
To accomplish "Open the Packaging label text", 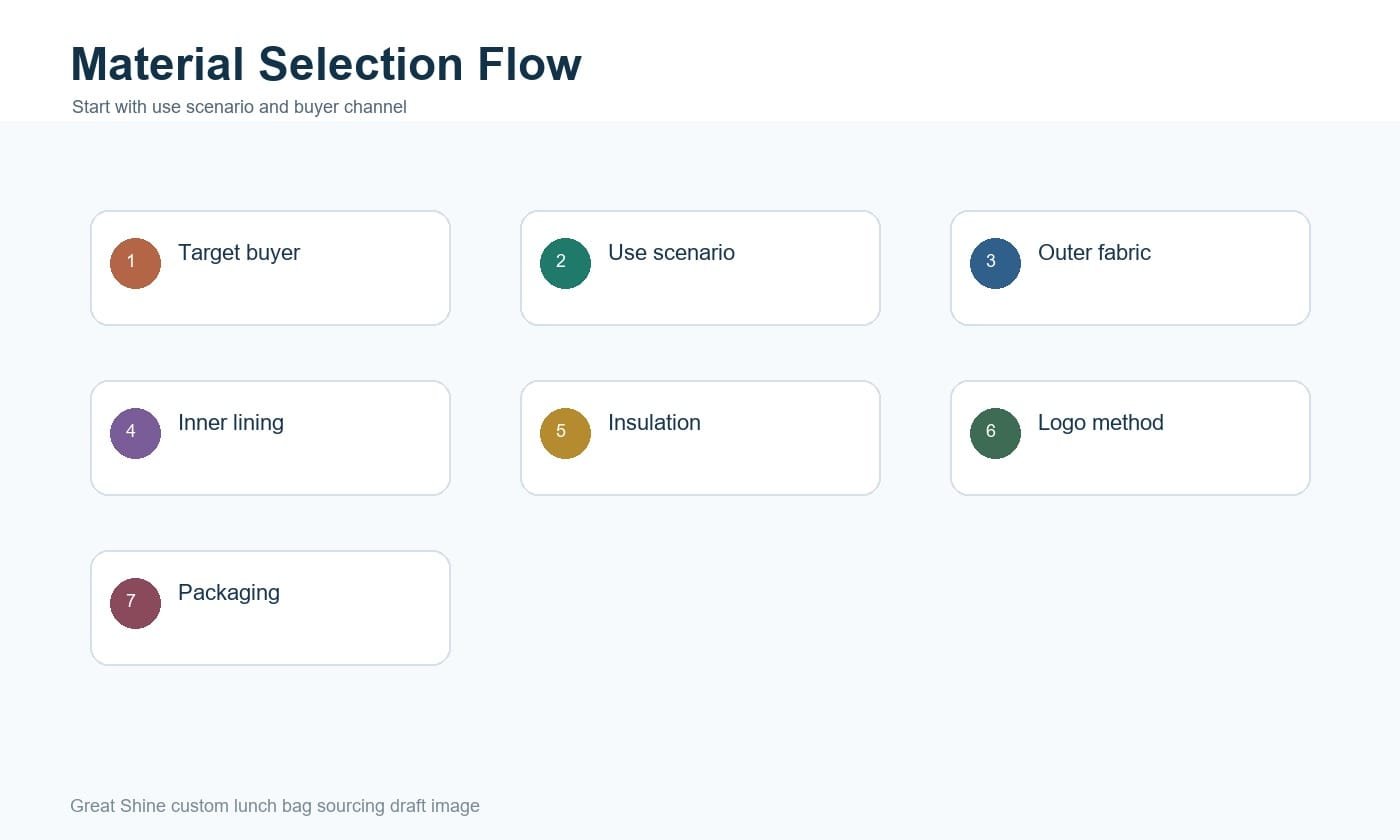I will pos(229,593).
